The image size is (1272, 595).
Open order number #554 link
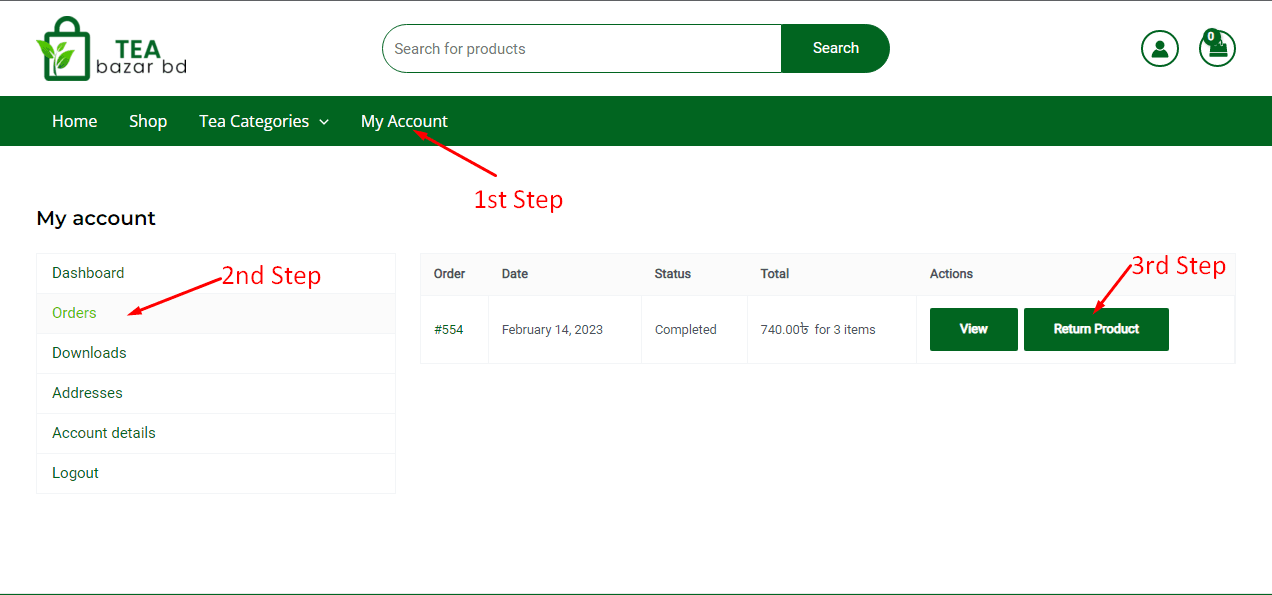[448, 329]
